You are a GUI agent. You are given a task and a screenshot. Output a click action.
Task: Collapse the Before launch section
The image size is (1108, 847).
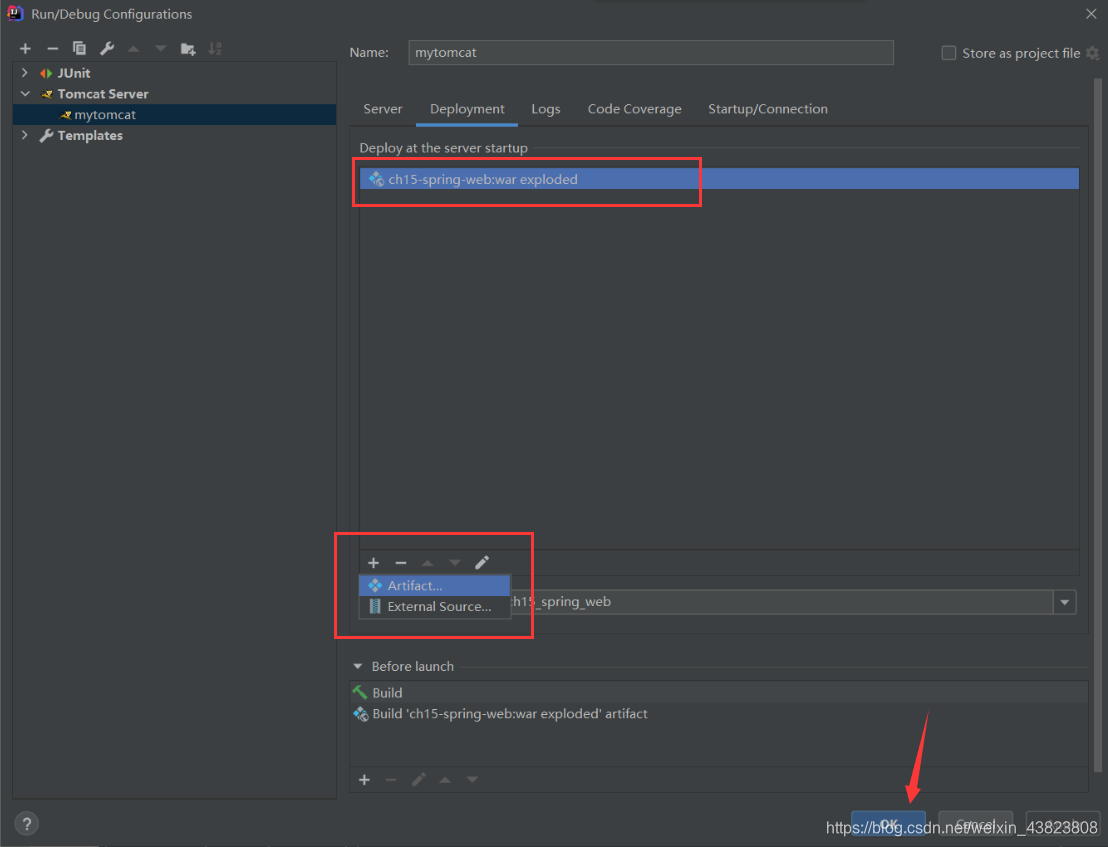tap(358, 667)
